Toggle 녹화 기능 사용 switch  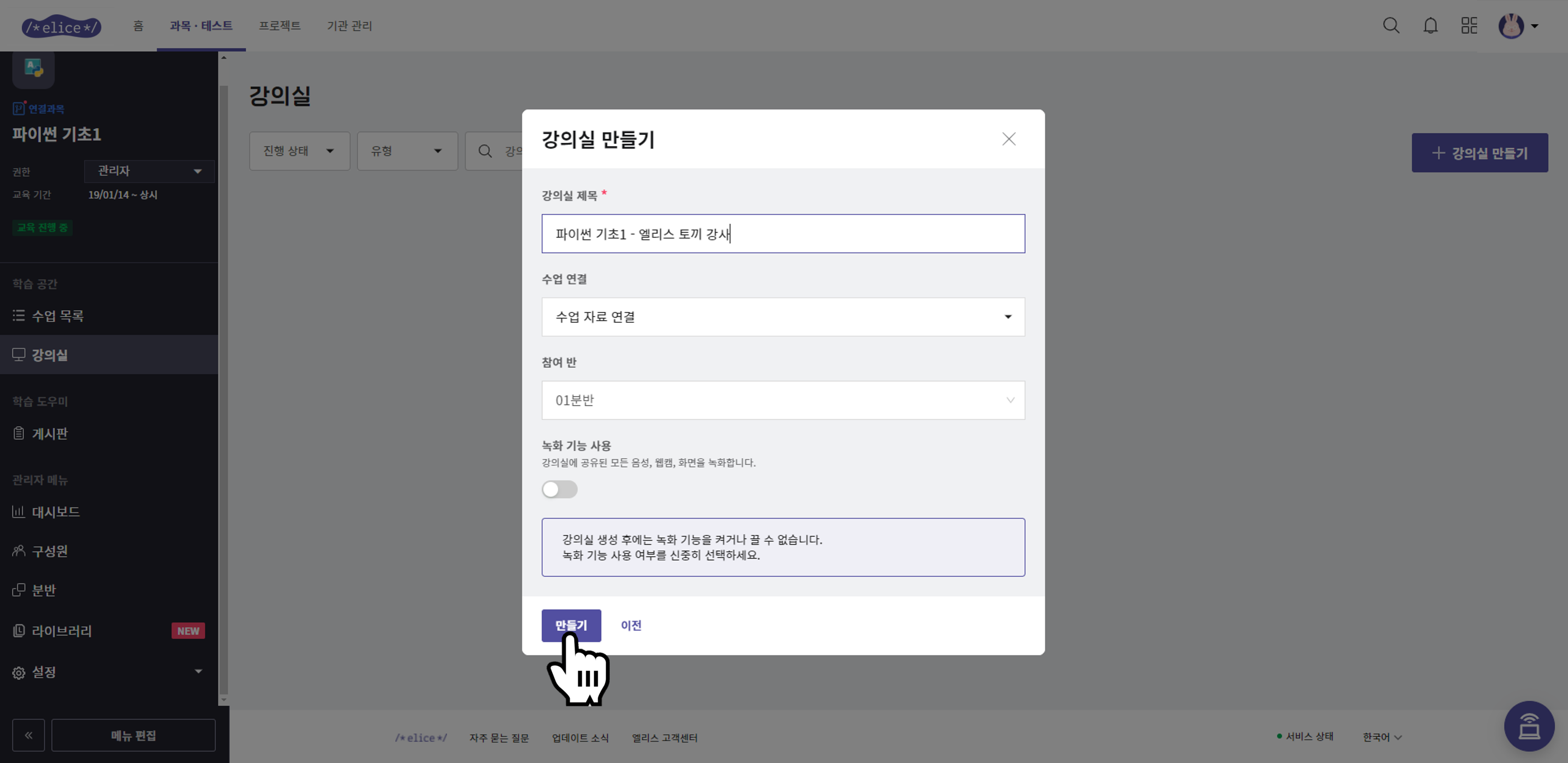(x=559, y=489)
